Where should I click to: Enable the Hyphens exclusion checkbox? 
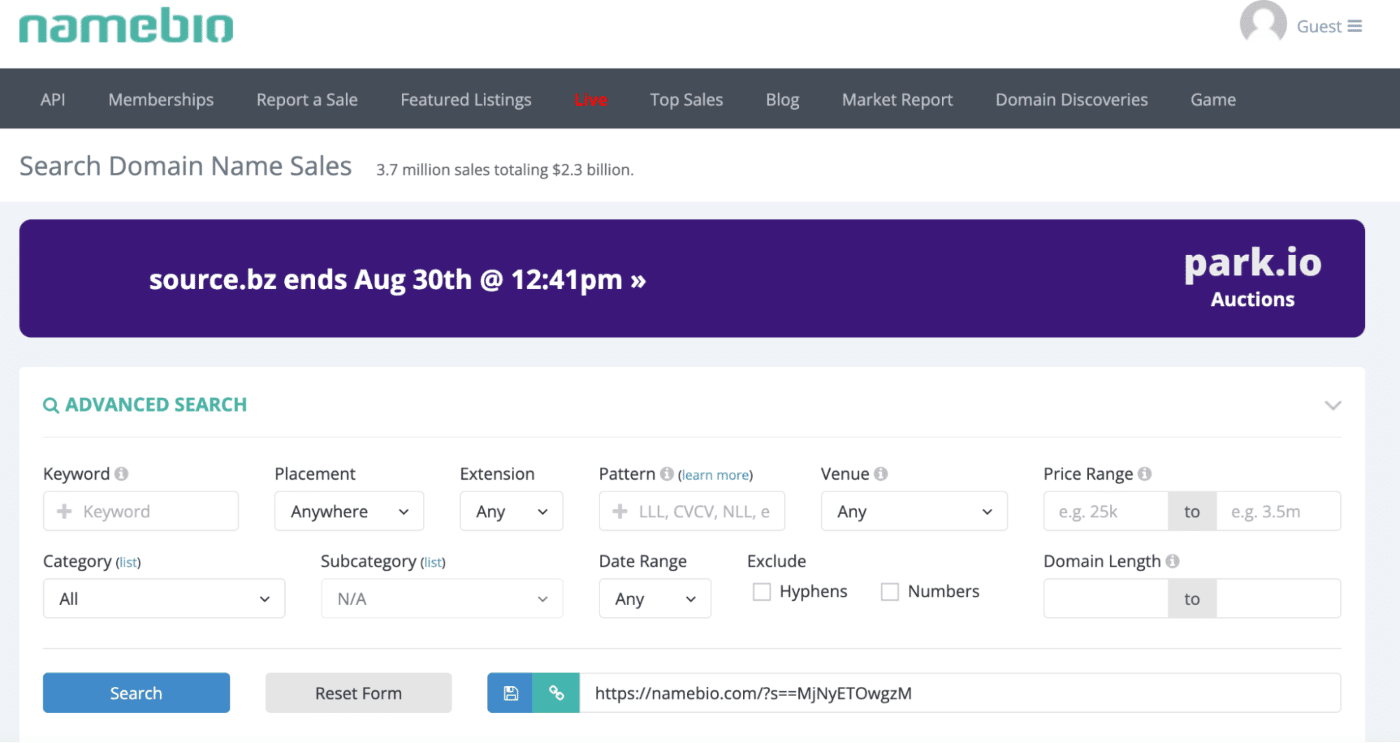(x=760, y=591)
